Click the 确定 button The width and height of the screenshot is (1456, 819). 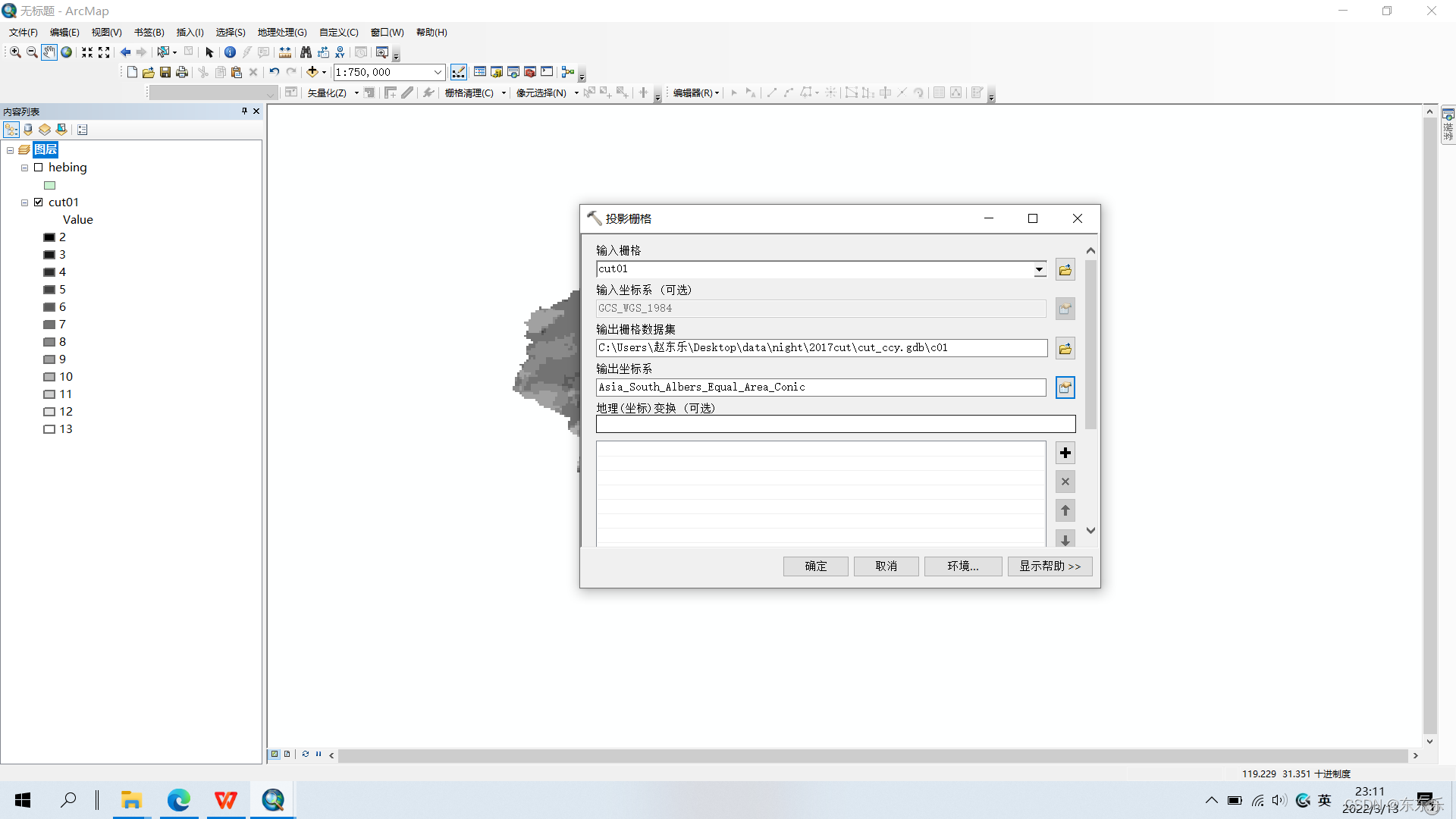point(815,566)
